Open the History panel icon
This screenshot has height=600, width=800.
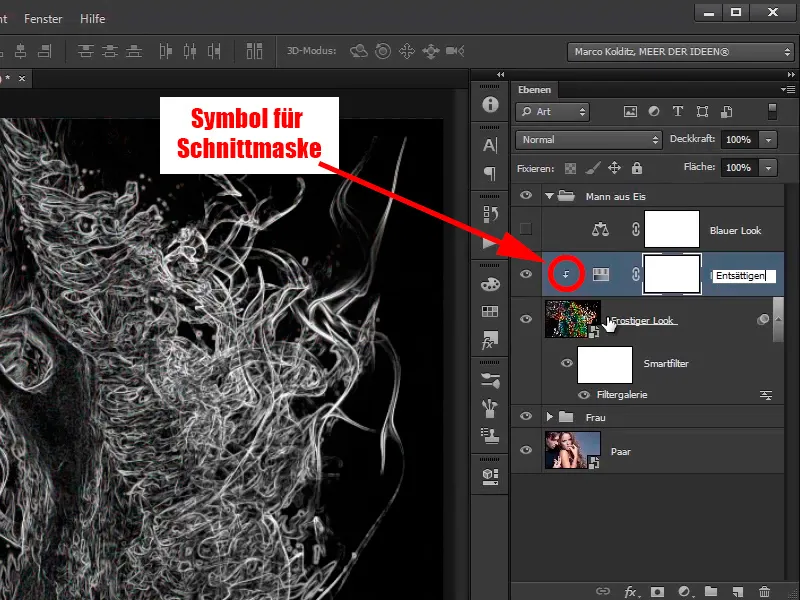[490, 215]
